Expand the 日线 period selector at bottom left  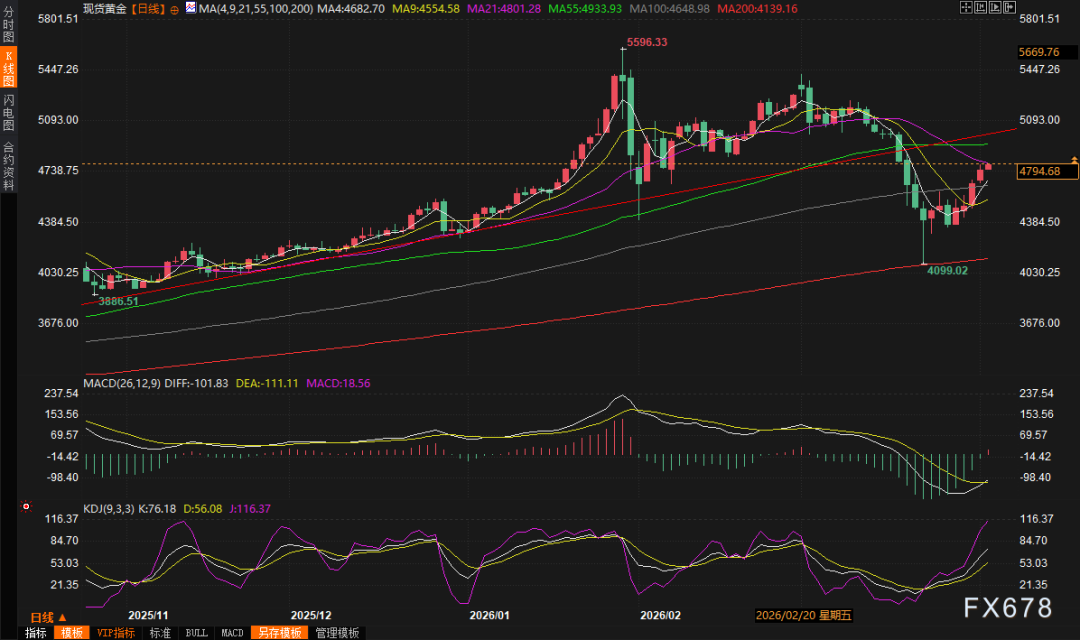click(48, 617)
